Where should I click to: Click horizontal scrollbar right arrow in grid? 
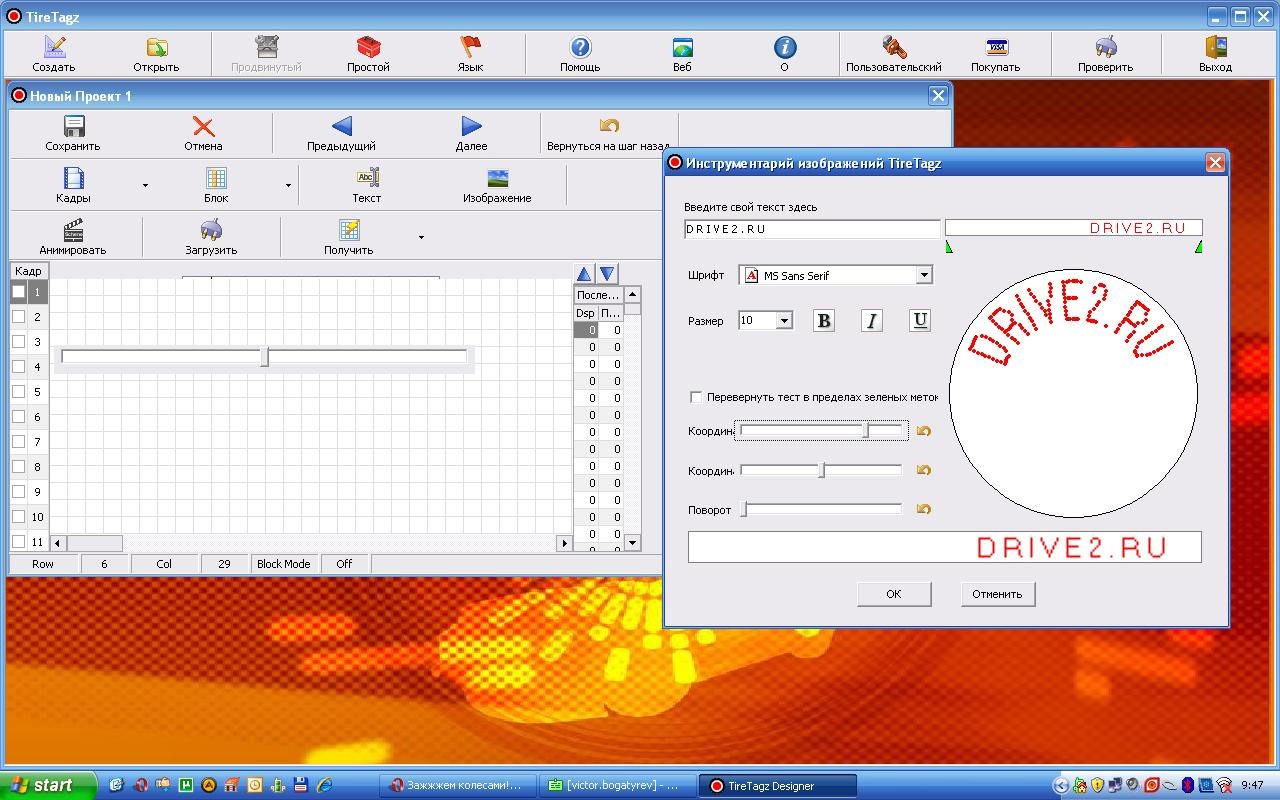pyautogui.click(x=564, y=543)
